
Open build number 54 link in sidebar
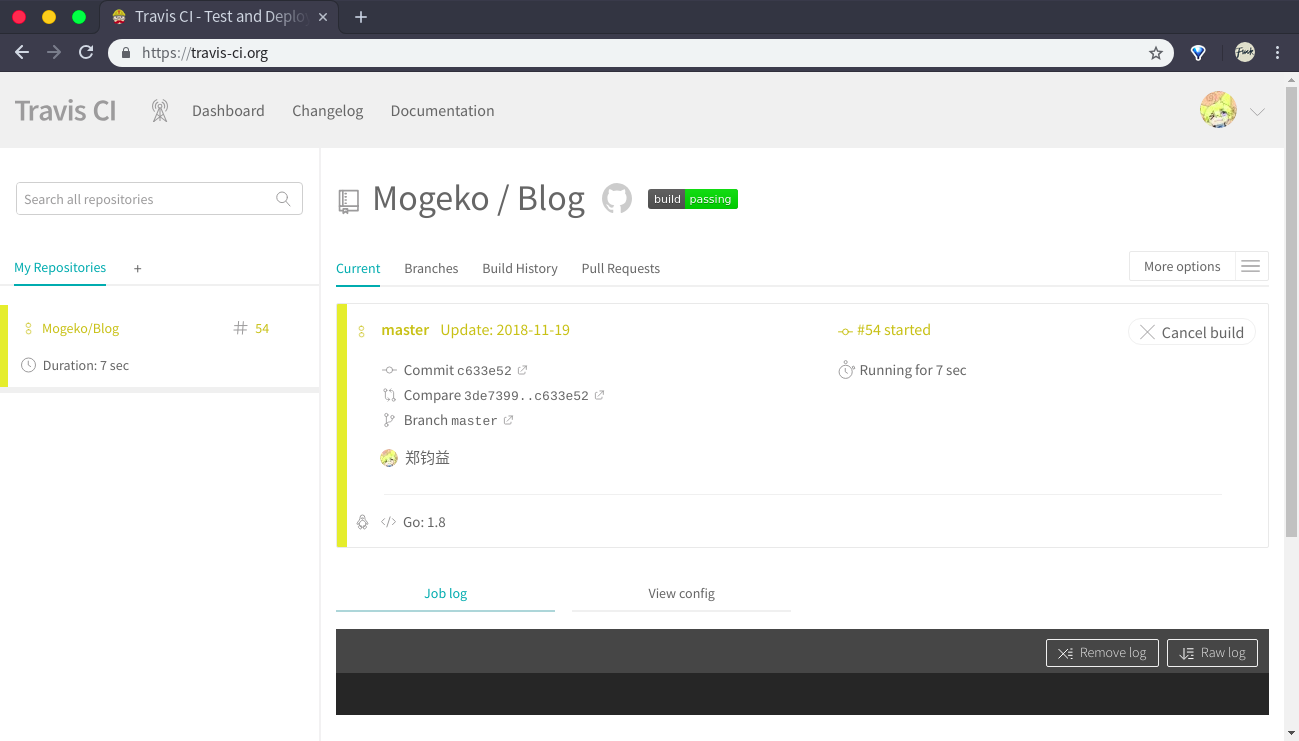tap(262, 328)
